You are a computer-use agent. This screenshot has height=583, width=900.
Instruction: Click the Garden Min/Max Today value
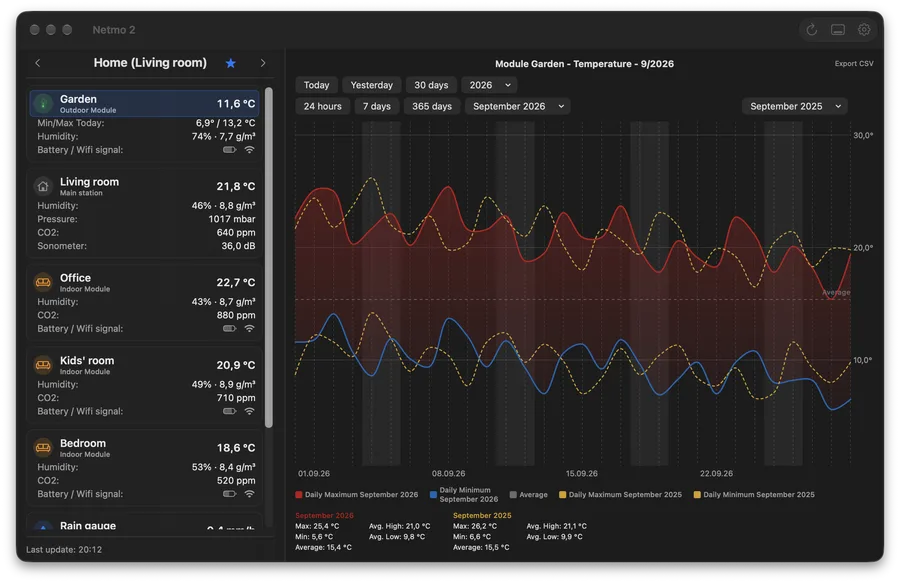pos(226,123)
